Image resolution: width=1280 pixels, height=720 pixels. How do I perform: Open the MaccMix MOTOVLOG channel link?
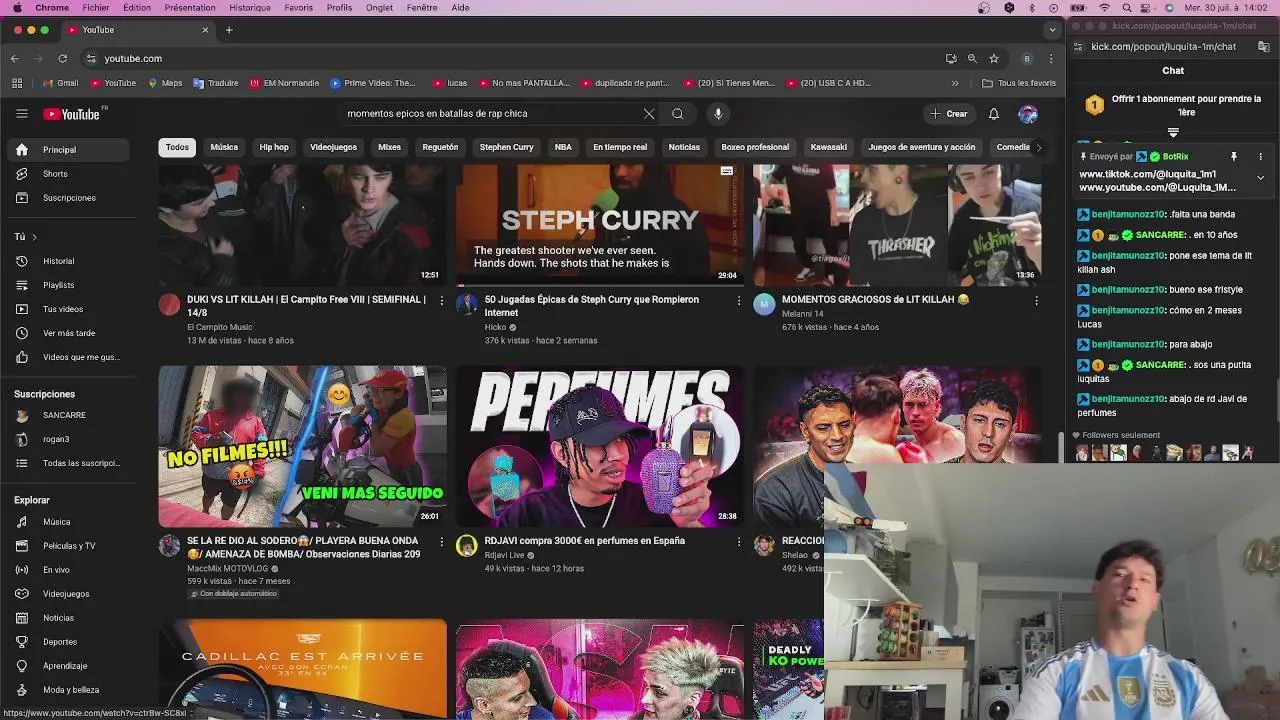point(228,568)
